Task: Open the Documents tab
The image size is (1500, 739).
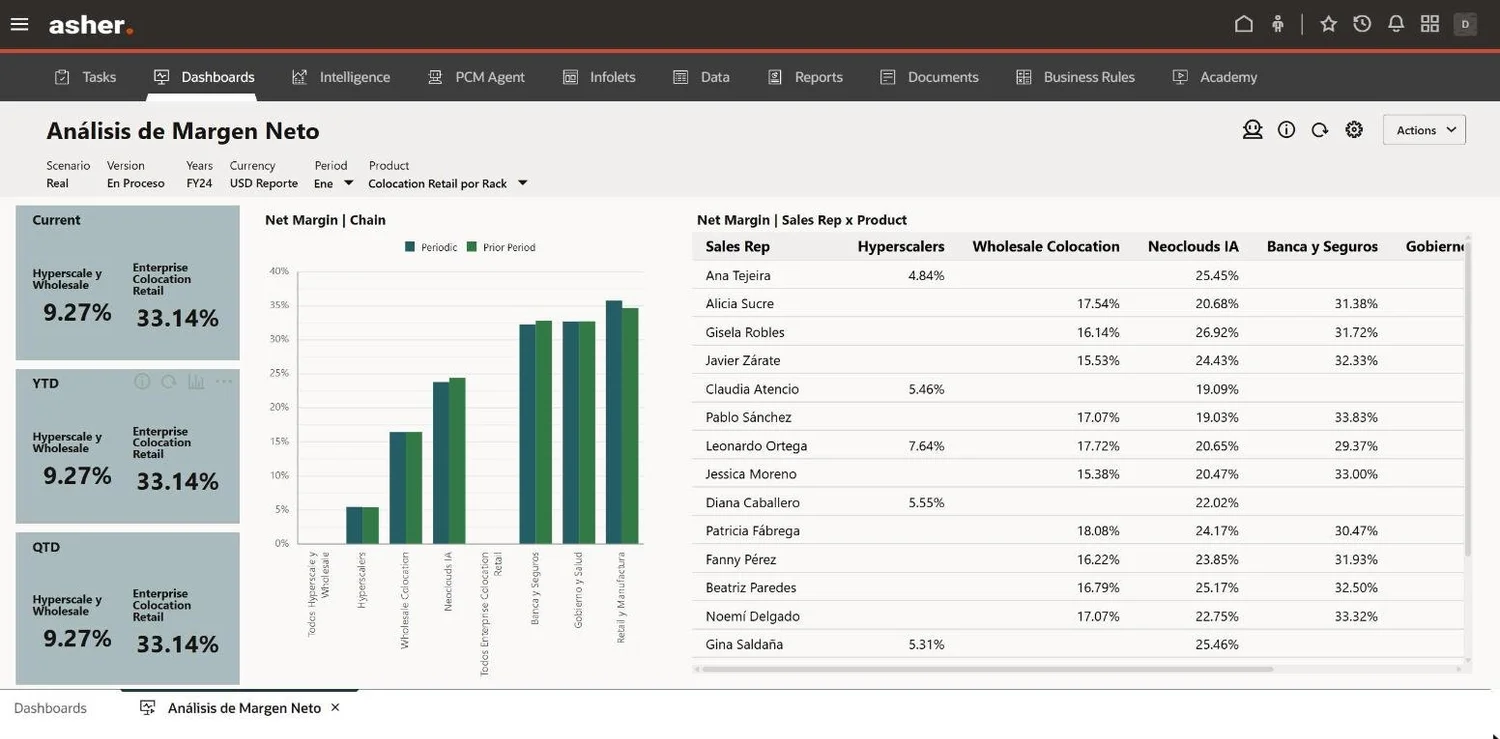Action: (x=929, y=77)
